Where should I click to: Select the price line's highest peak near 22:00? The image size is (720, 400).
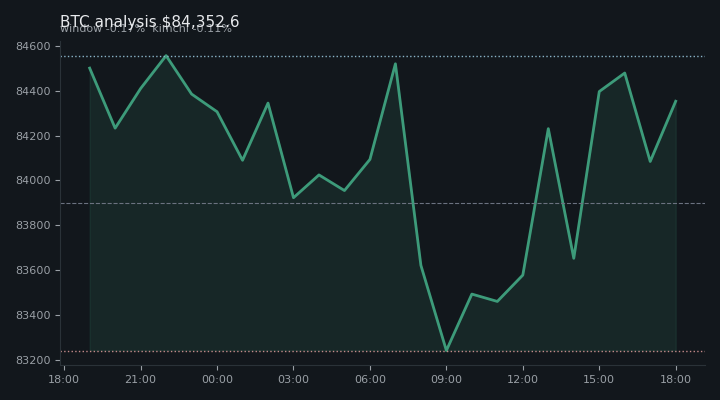click(166, 56)
